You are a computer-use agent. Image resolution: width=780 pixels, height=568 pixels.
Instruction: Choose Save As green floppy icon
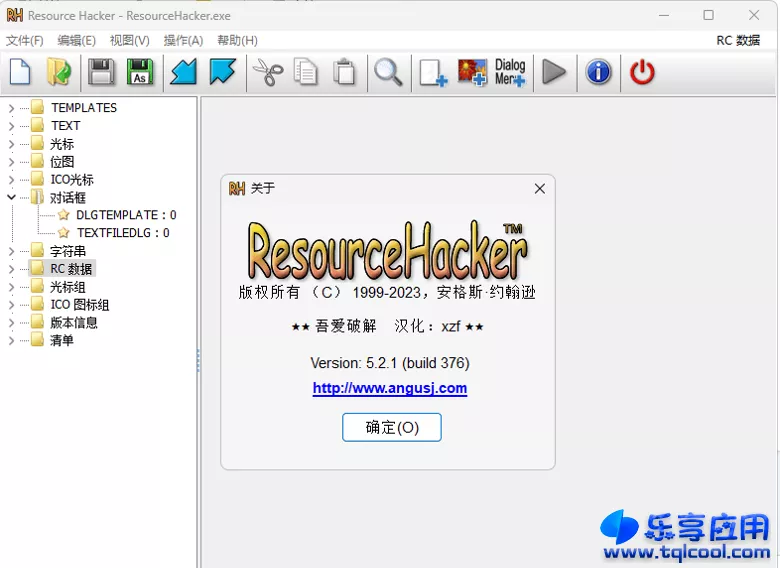140,72
